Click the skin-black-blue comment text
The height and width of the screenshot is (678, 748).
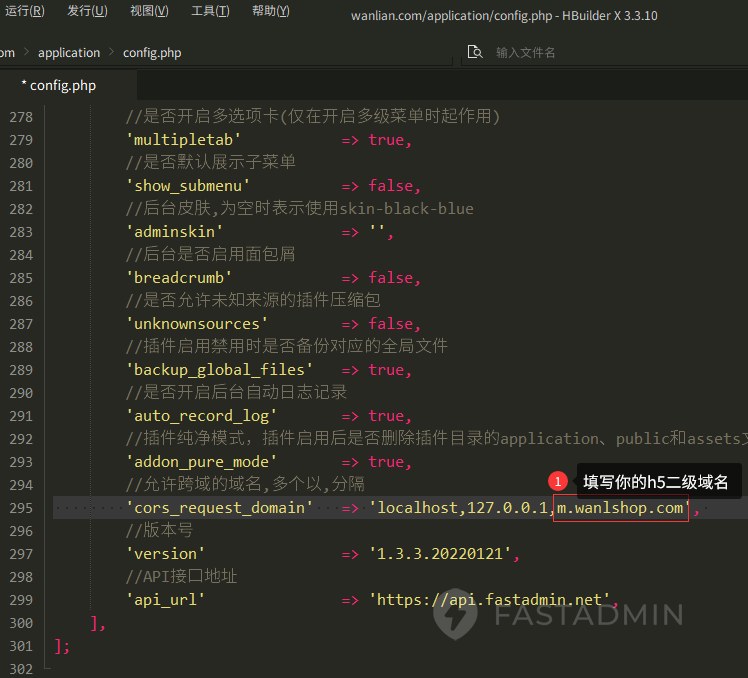(406, 209)
